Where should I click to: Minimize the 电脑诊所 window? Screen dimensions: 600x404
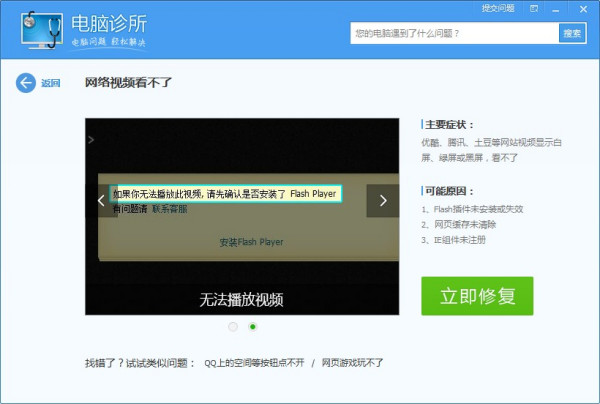[x=556, y=10]
